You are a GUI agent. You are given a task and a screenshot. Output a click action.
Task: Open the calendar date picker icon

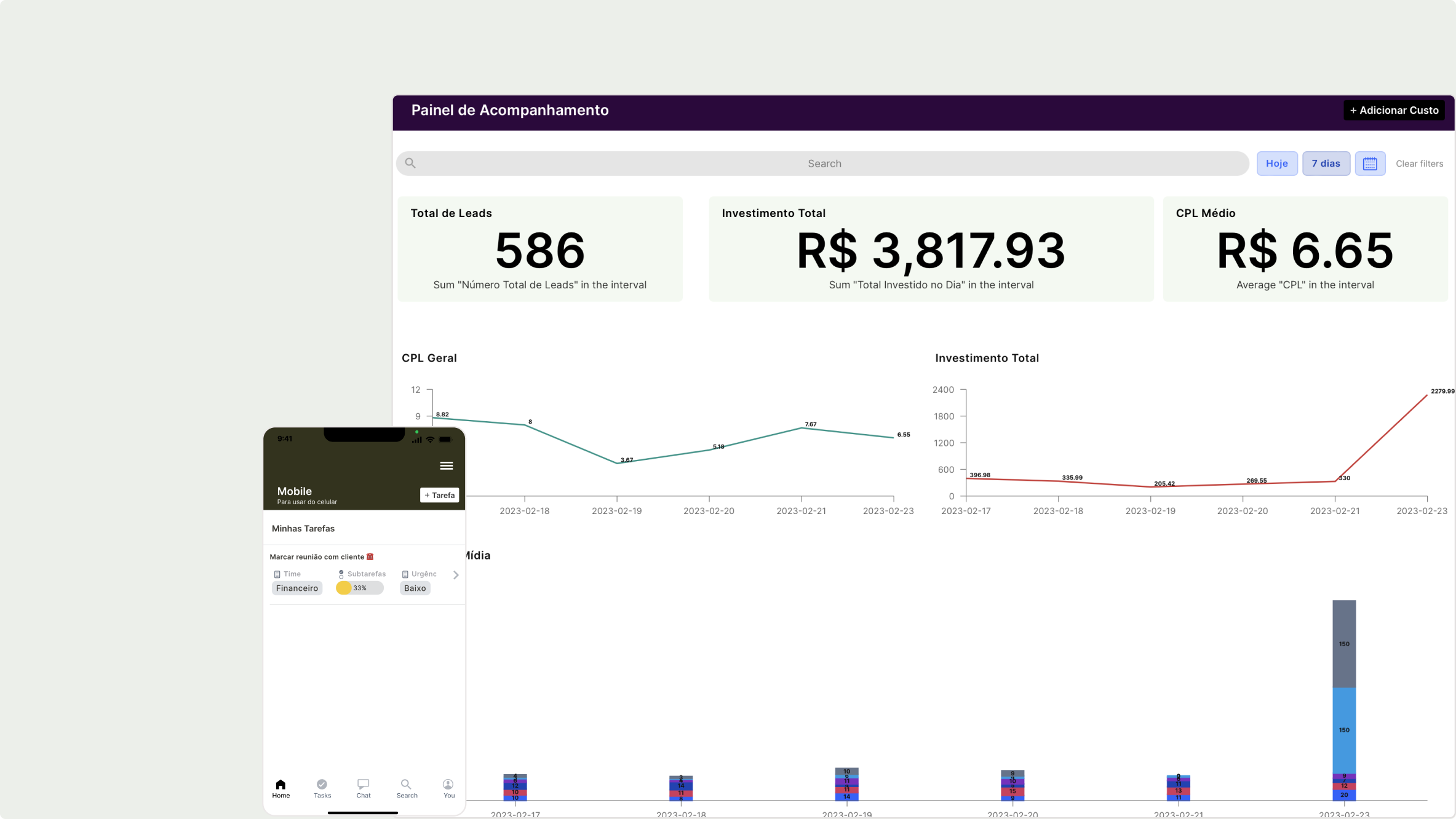[x=1369, y=164]
